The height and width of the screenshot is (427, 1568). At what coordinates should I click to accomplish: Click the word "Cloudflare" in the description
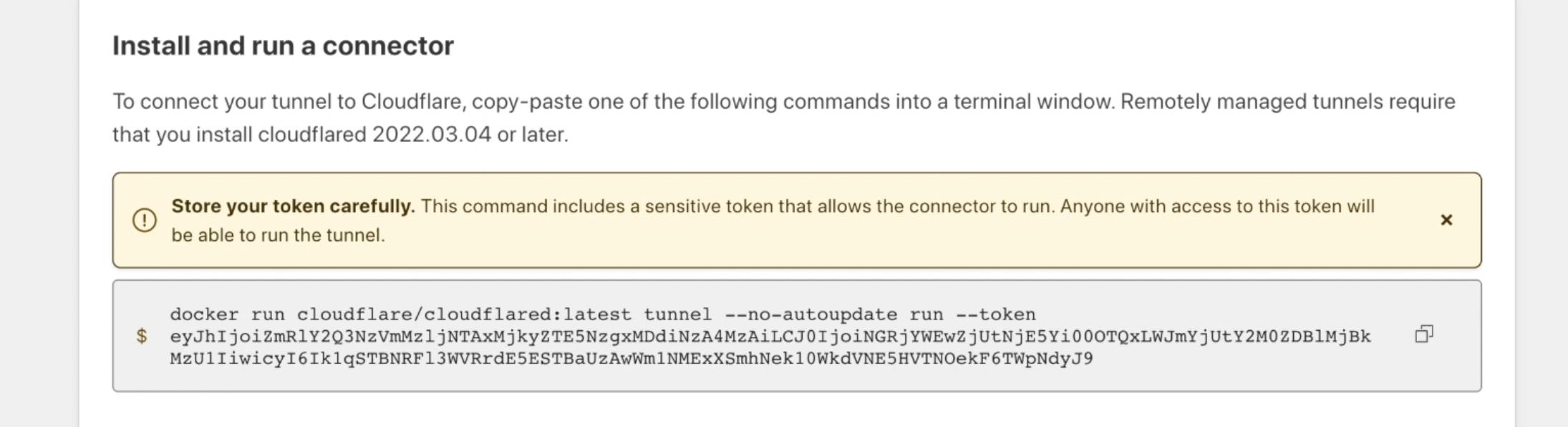point(412,102)
